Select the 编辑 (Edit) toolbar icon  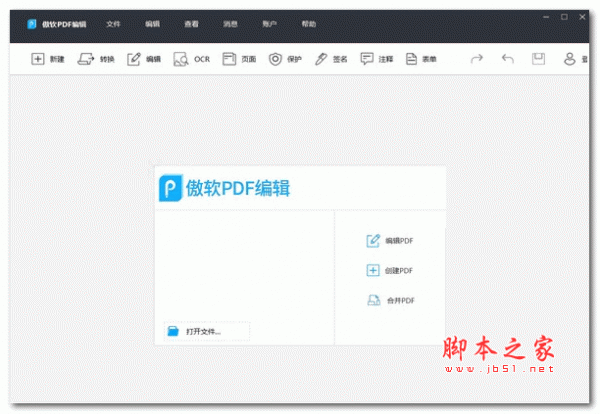click(134, 59)
